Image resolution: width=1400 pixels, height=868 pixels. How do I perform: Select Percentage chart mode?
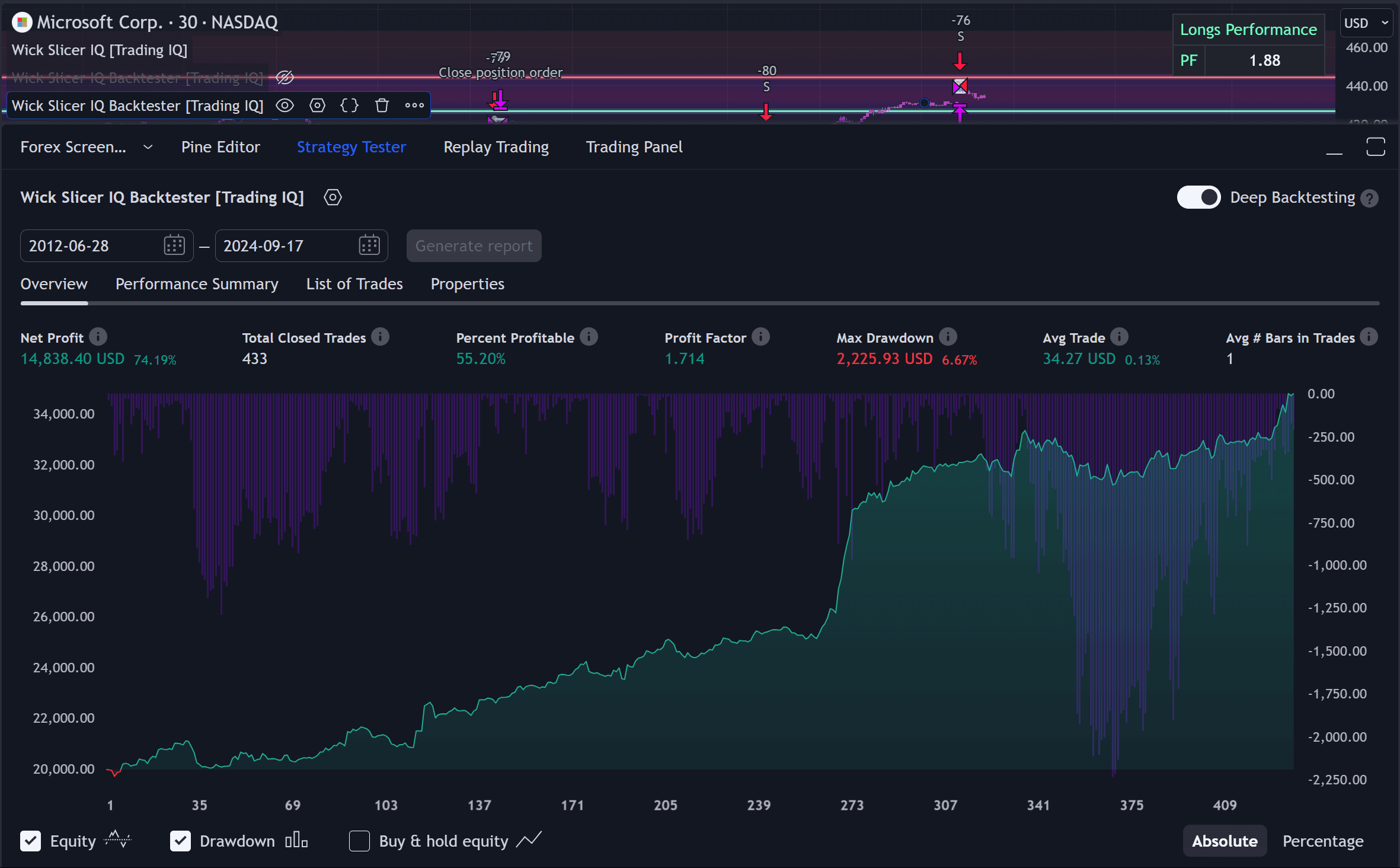point(1323,841)
